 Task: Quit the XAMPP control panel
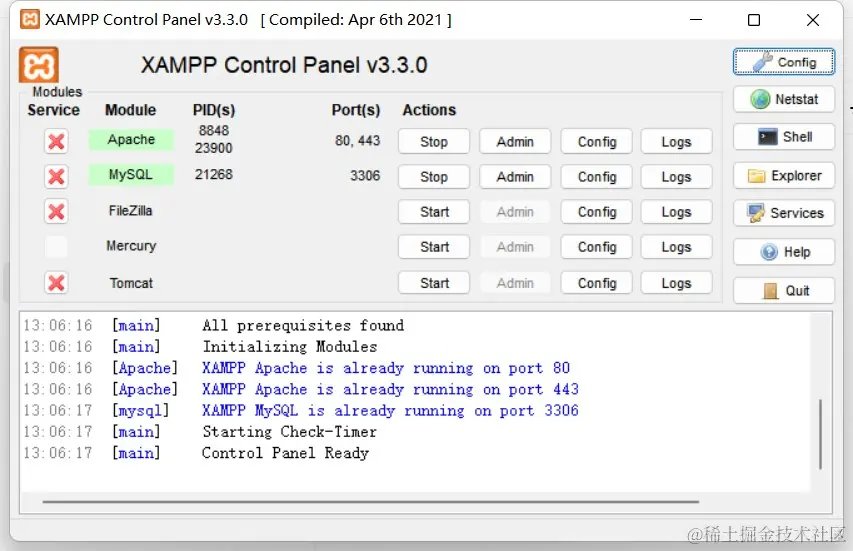tap(784, 290)
